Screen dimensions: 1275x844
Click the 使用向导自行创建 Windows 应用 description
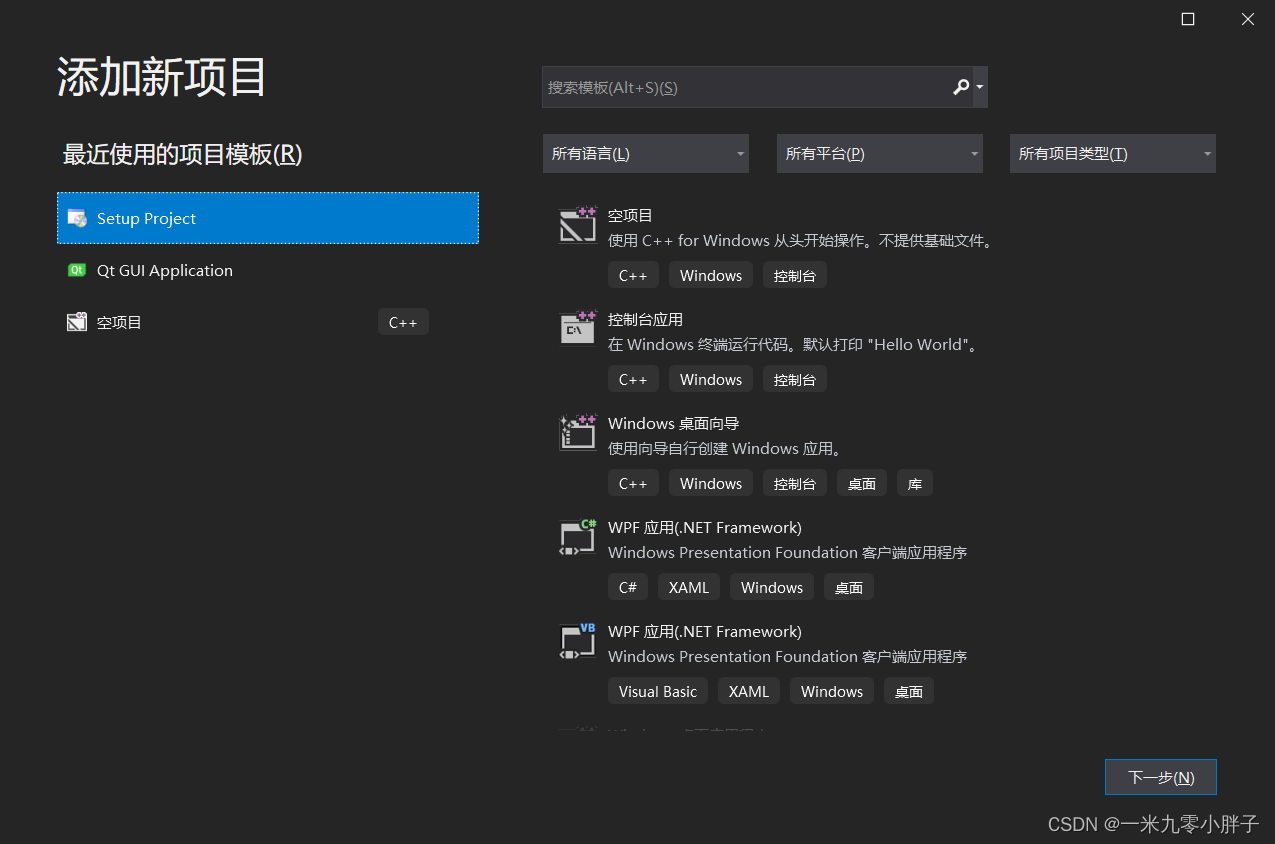pyautogui.click(x=727, y=449)
